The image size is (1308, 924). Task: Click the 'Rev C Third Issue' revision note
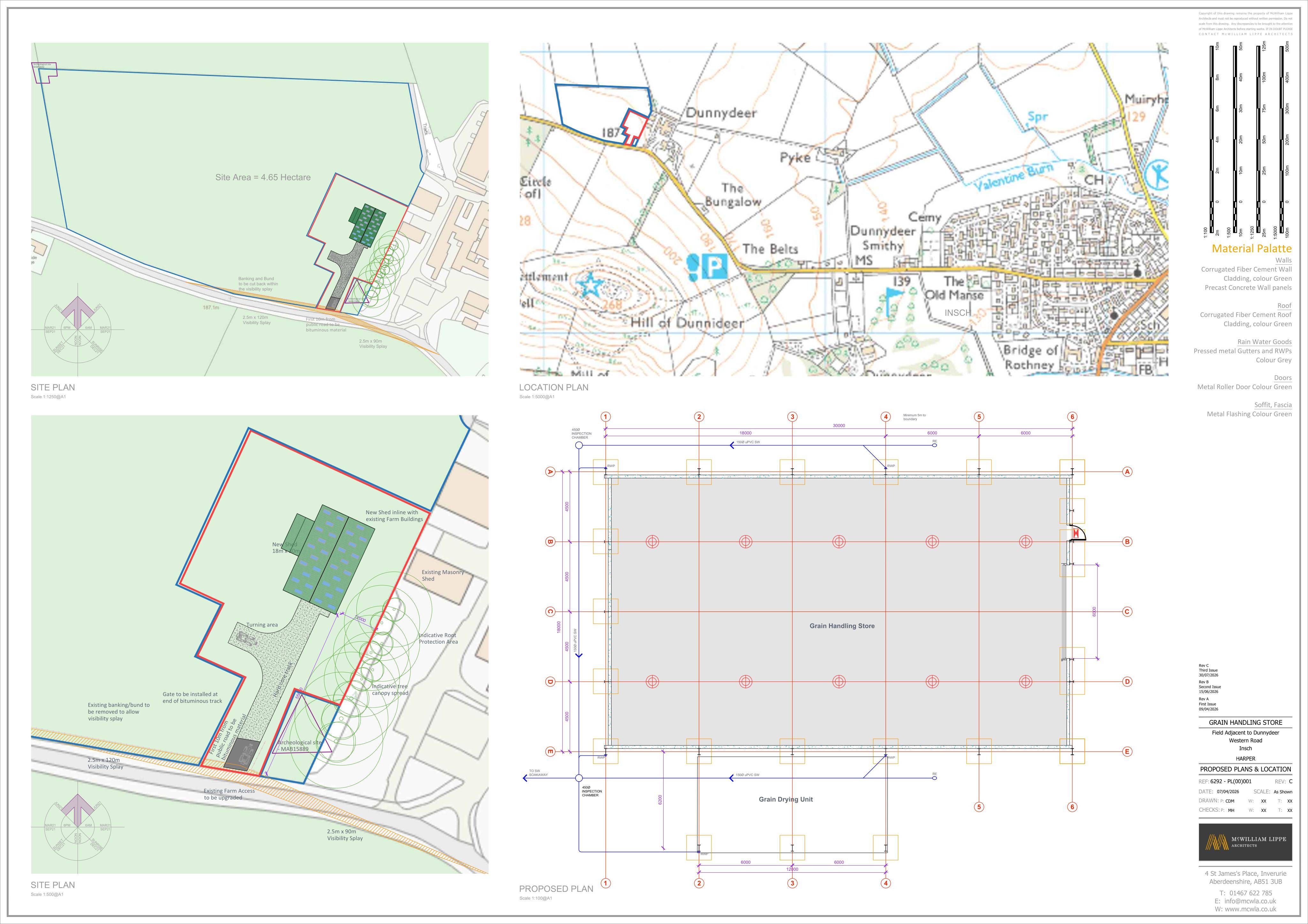[1209, 670]
